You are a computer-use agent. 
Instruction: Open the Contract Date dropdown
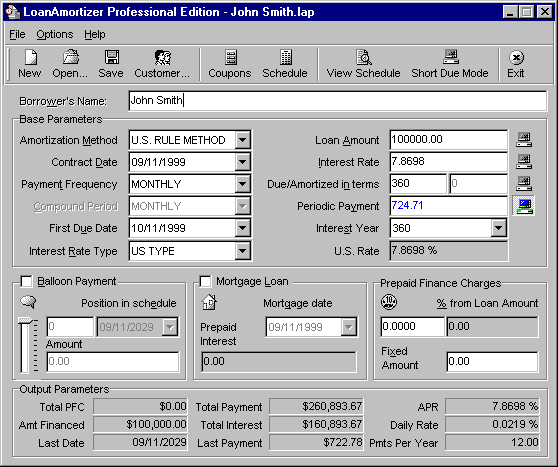[242, 162]
